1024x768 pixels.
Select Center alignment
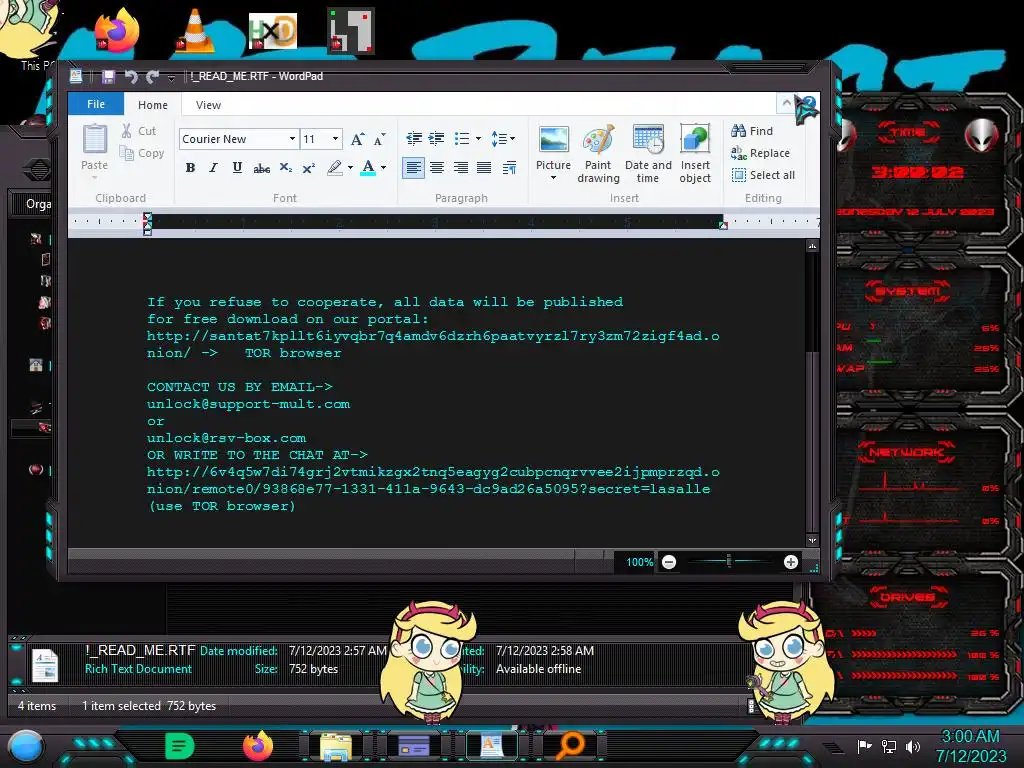pos(437,168)
